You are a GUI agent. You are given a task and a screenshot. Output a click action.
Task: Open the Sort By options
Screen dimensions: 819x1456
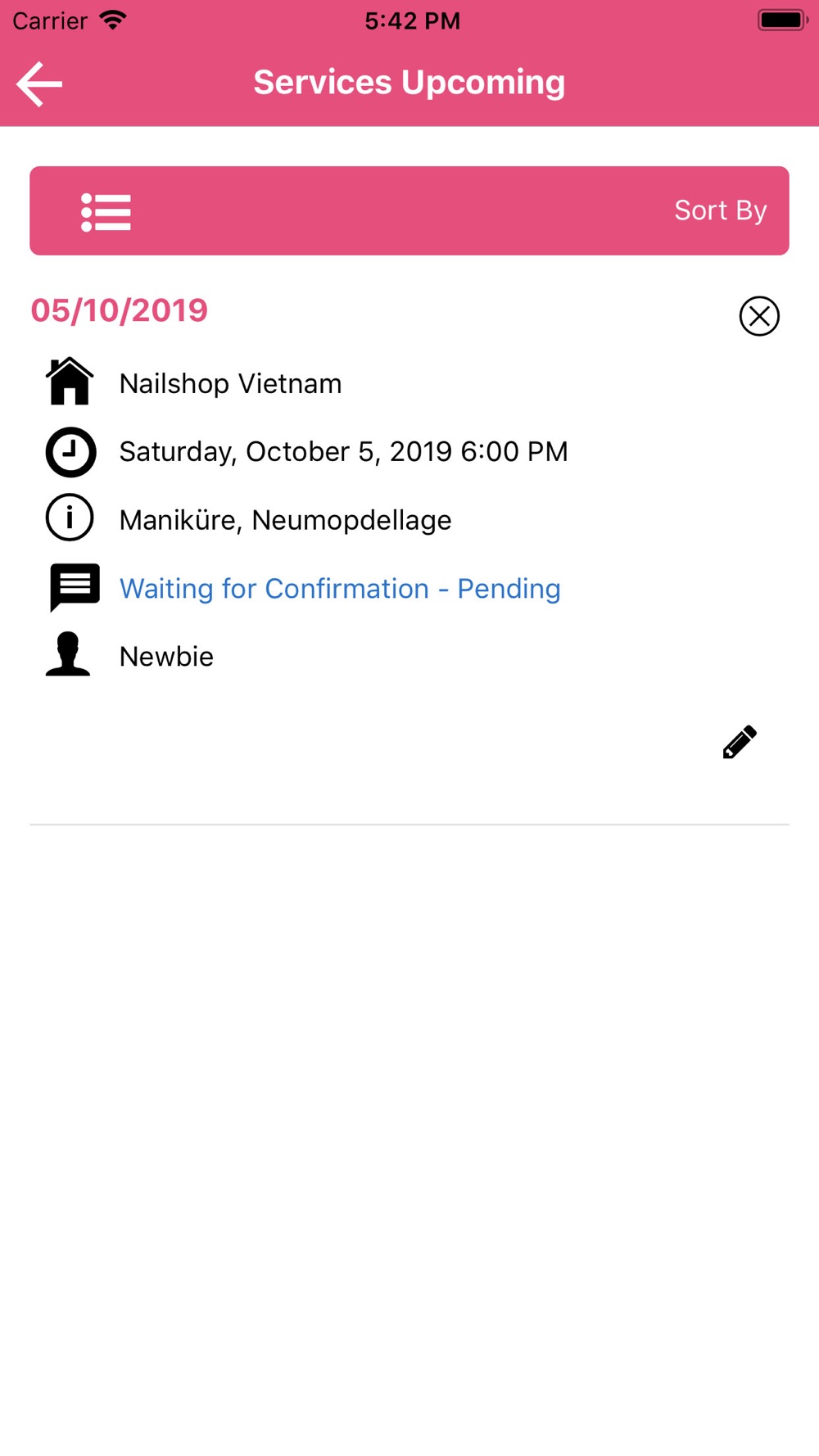(720, 210)
